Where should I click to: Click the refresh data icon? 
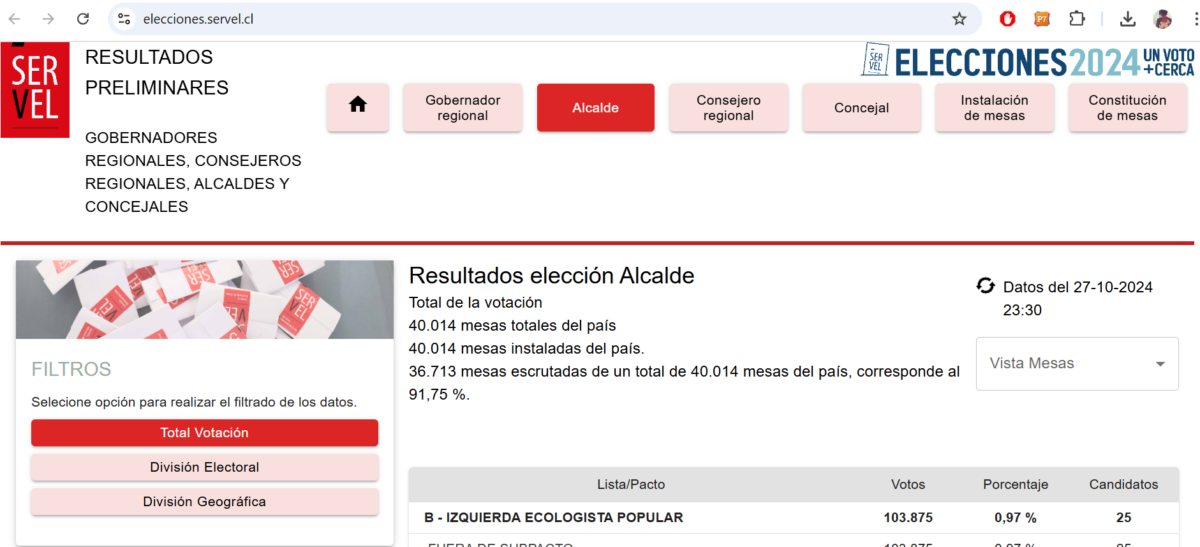[985, 287]
